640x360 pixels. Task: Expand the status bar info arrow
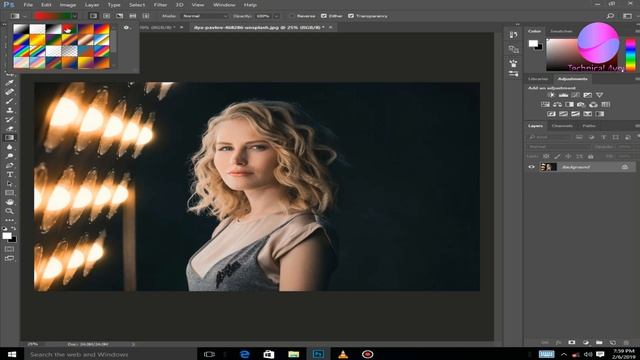(133, 344)
